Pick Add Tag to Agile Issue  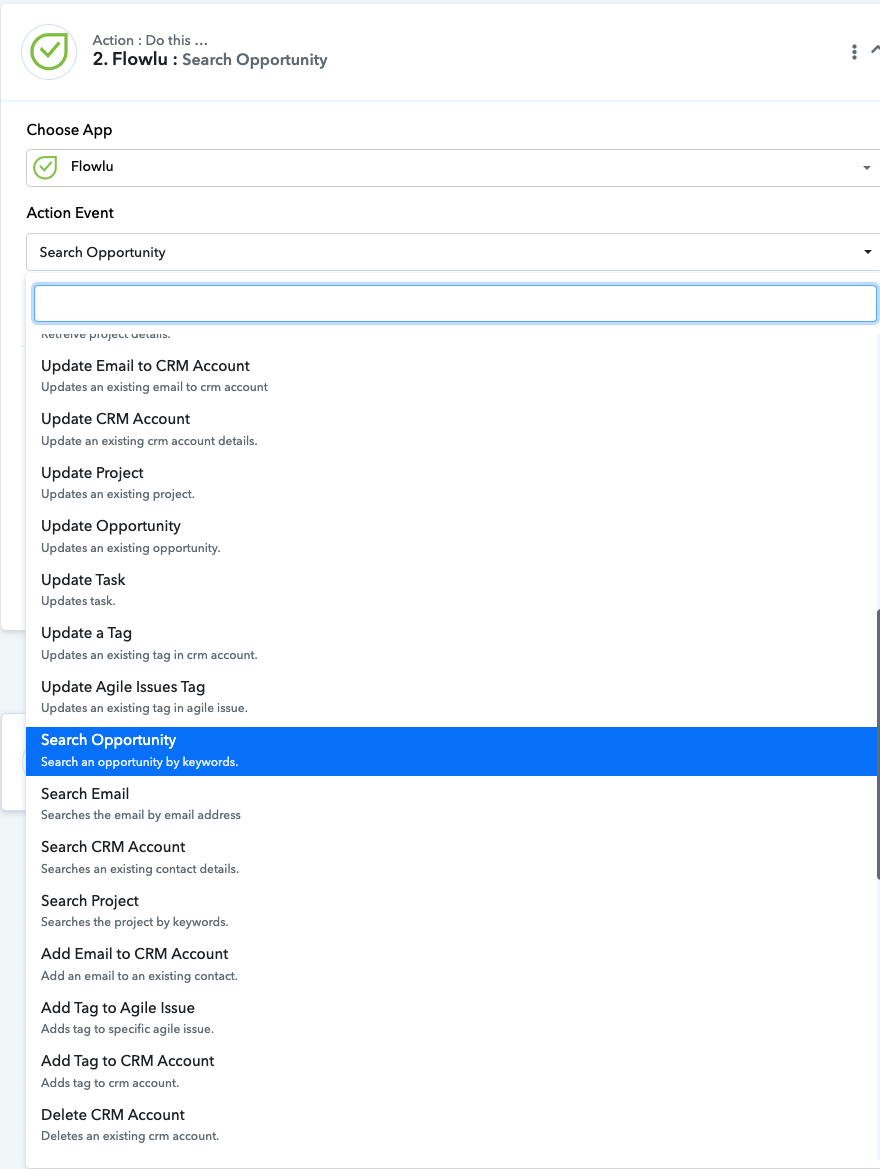[451, 1018]
